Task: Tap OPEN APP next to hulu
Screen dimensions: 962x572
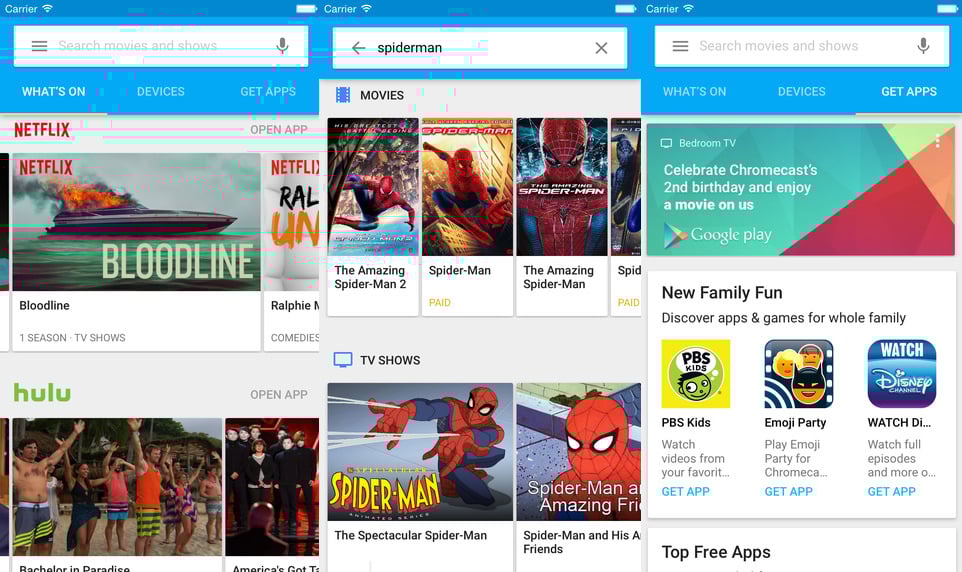Action: (279, 395)
